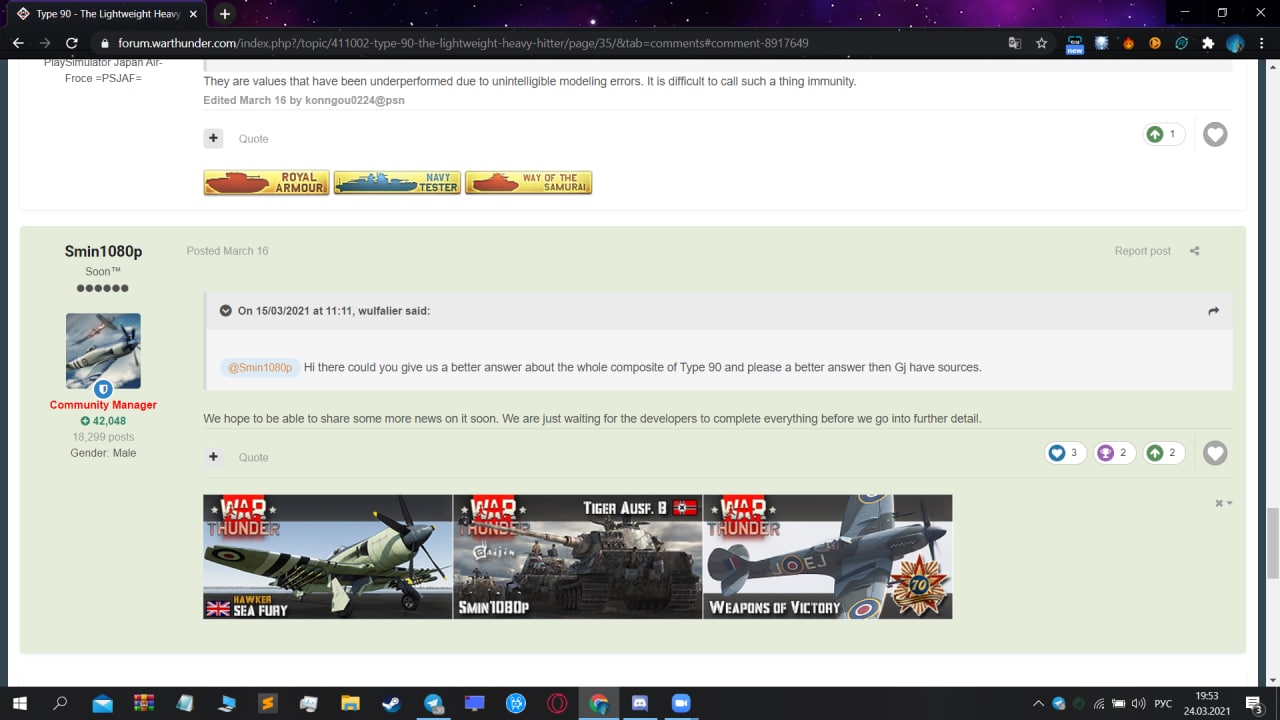Reload the forum page
1280x720 pixels.
(x=71, y=43)
